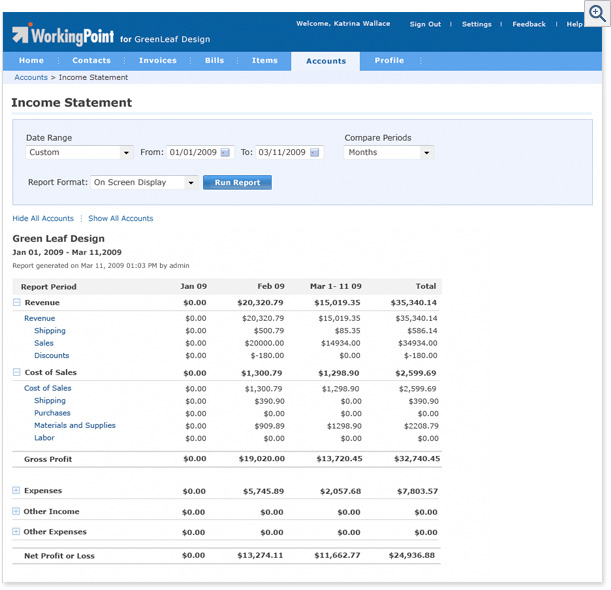Click the Run Report button
Image resolution: width=611 pixels, height=590 pixels.
pos(237,182)
